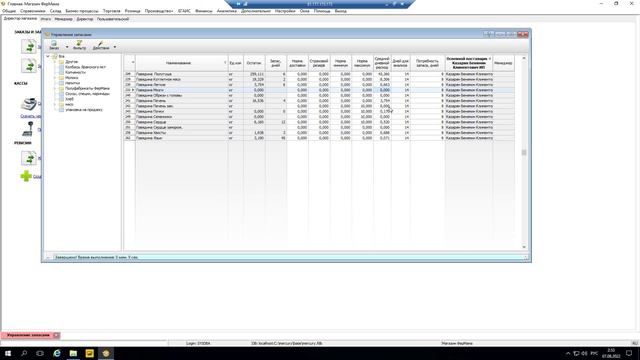The width and height of the screenshot is (640, 360).
Task: Expand the Молоко tree folder
Action: pos(55,78)
